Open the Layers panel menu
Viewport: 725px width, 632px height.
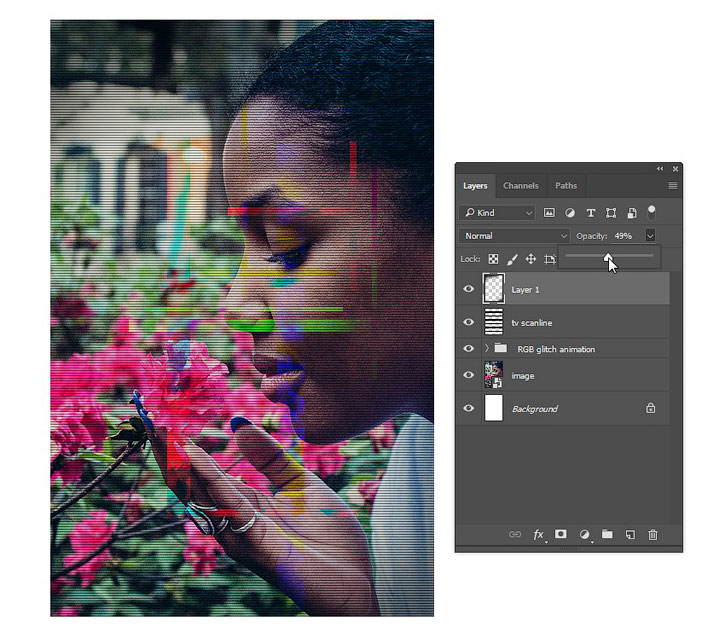(673, 185)
